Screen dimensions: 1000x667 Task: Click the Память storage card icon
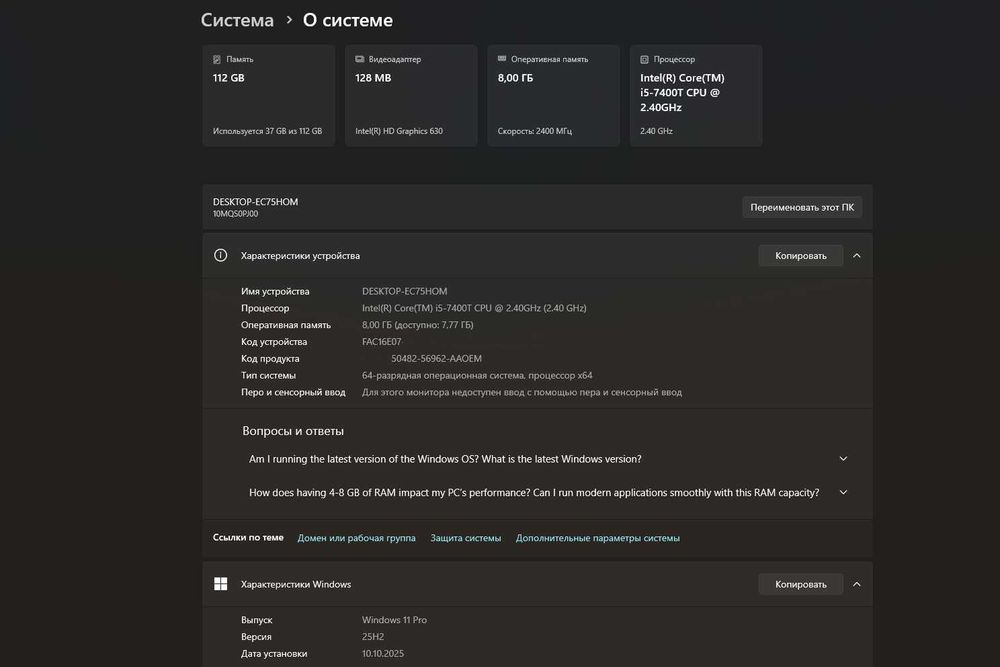(x=217, y=59)
